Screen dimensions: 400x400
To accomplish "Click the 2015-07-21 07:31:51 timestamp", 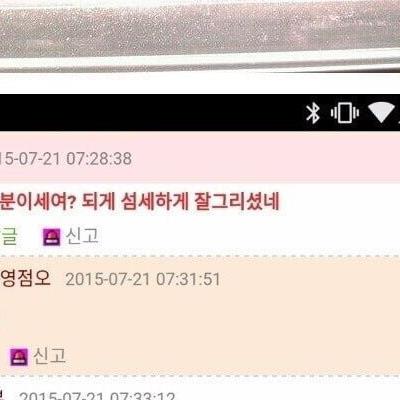I will [143, 279].
